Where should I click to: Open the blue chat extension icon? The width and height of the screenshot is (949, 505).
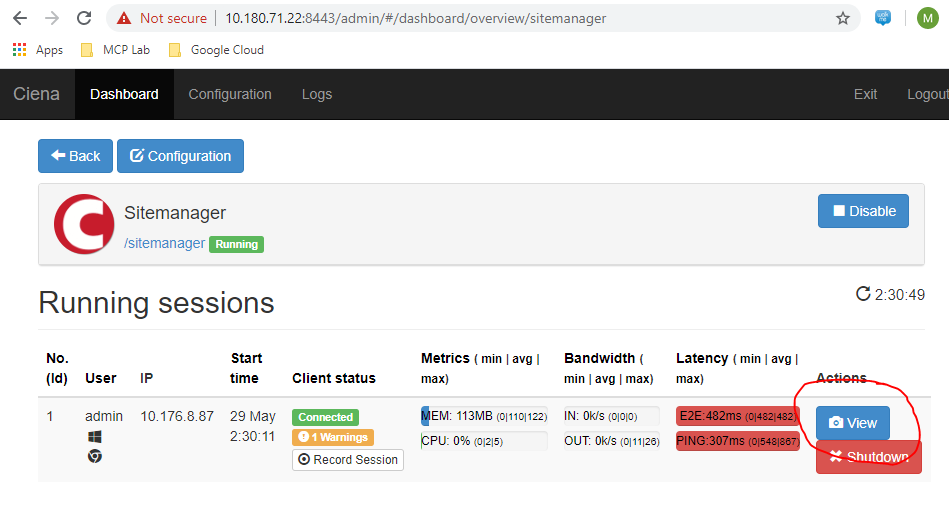pyautogui.click(x=883, y=18)
